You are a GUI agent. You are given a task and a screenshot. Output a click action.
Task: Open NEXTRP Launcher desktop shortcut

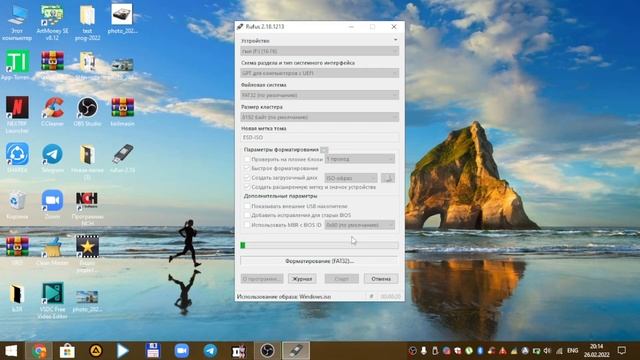point(17,115)
